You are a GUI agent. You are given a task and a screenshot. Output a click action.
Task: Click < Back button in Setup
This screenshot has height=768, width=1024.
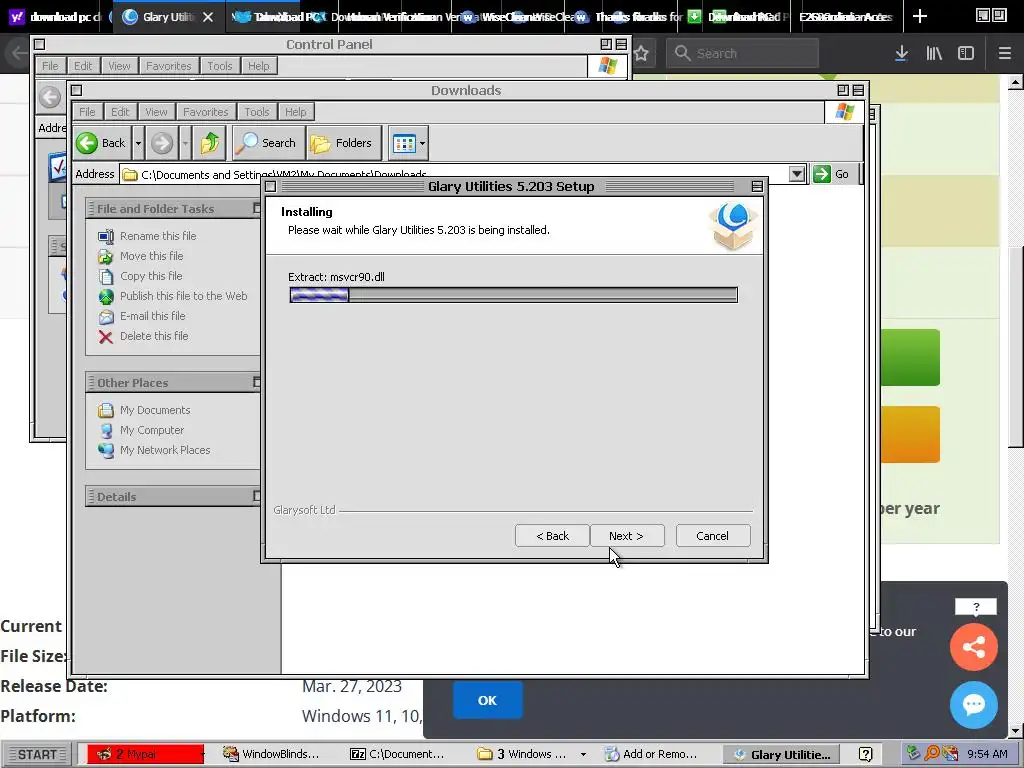pyautogui.click(x=552, y=536)
